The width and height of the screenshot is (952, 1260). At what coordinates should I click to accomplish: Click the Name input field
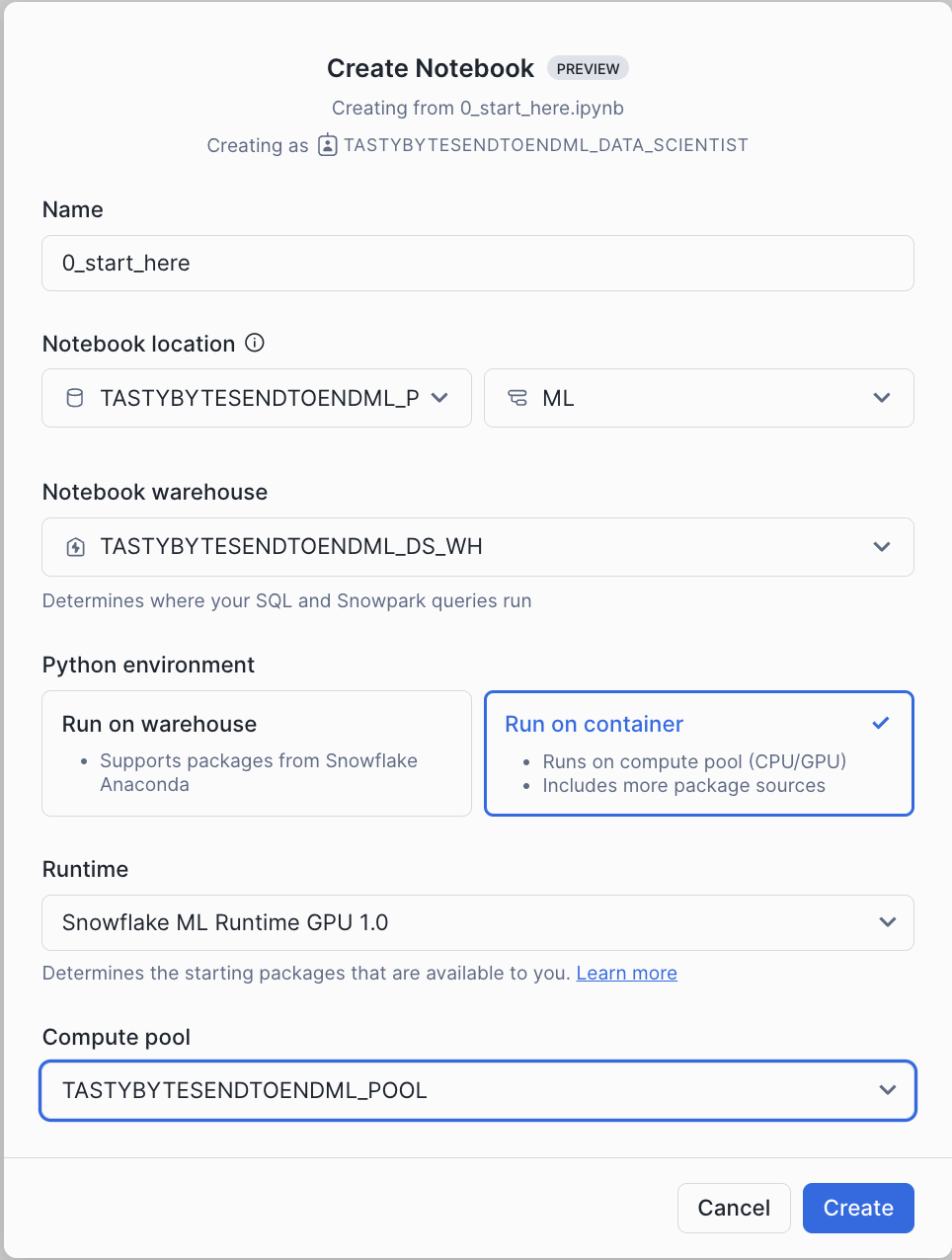pos(477,264)
